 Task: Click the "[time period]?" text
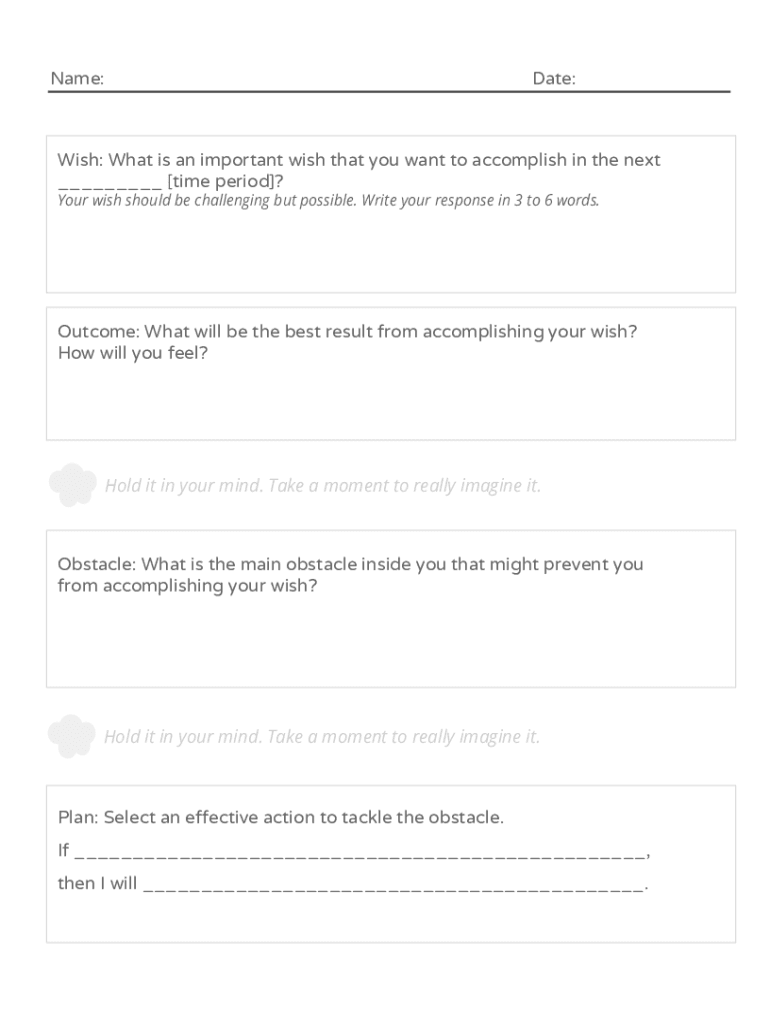click(226, 181)
